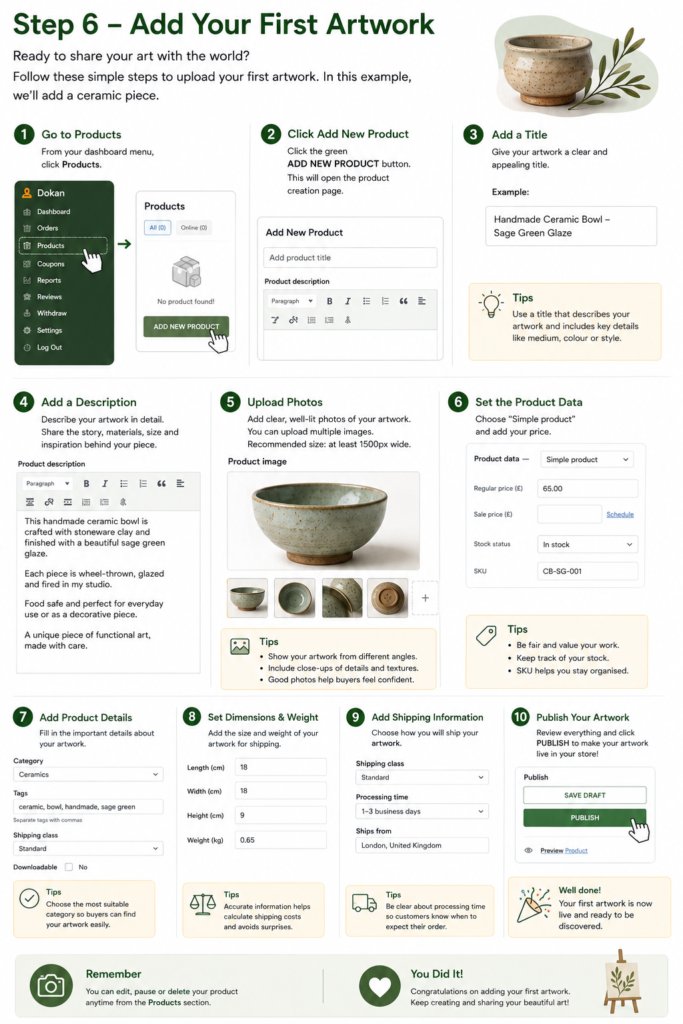
Task: Click the empty Sale price field
Action: coord(569,515)
